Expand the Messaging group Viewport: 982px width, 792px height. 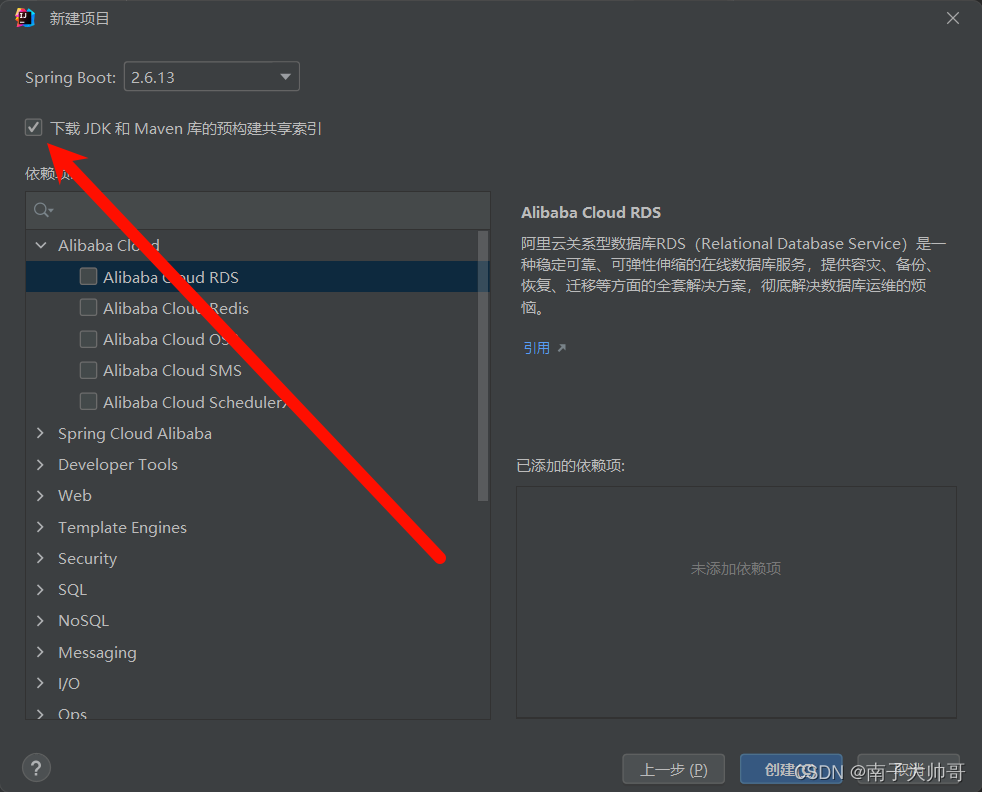(41, 652)
